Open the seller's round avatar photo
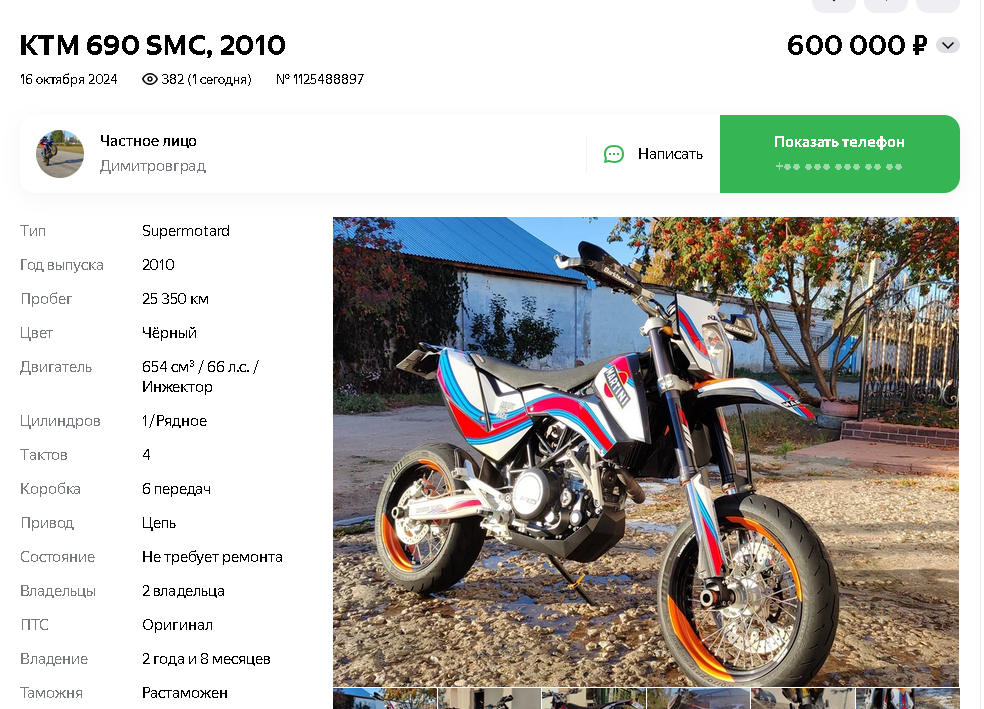The width and height of the screenshot is (984, 709). point(60,154)
